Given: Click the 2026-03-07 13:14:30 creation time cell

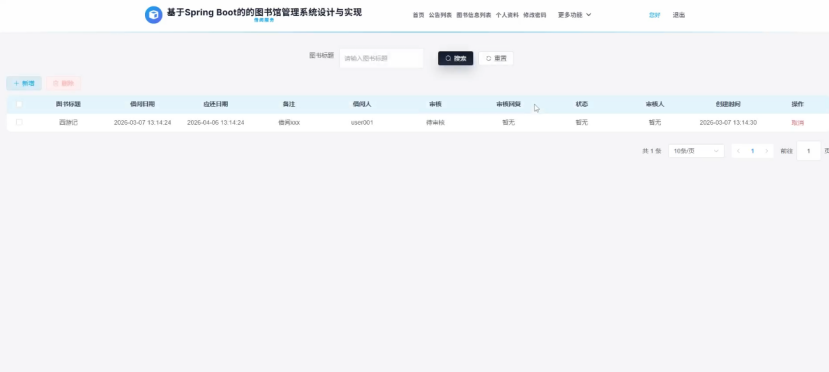Looking at the screenshot, I should pos(728,123).
